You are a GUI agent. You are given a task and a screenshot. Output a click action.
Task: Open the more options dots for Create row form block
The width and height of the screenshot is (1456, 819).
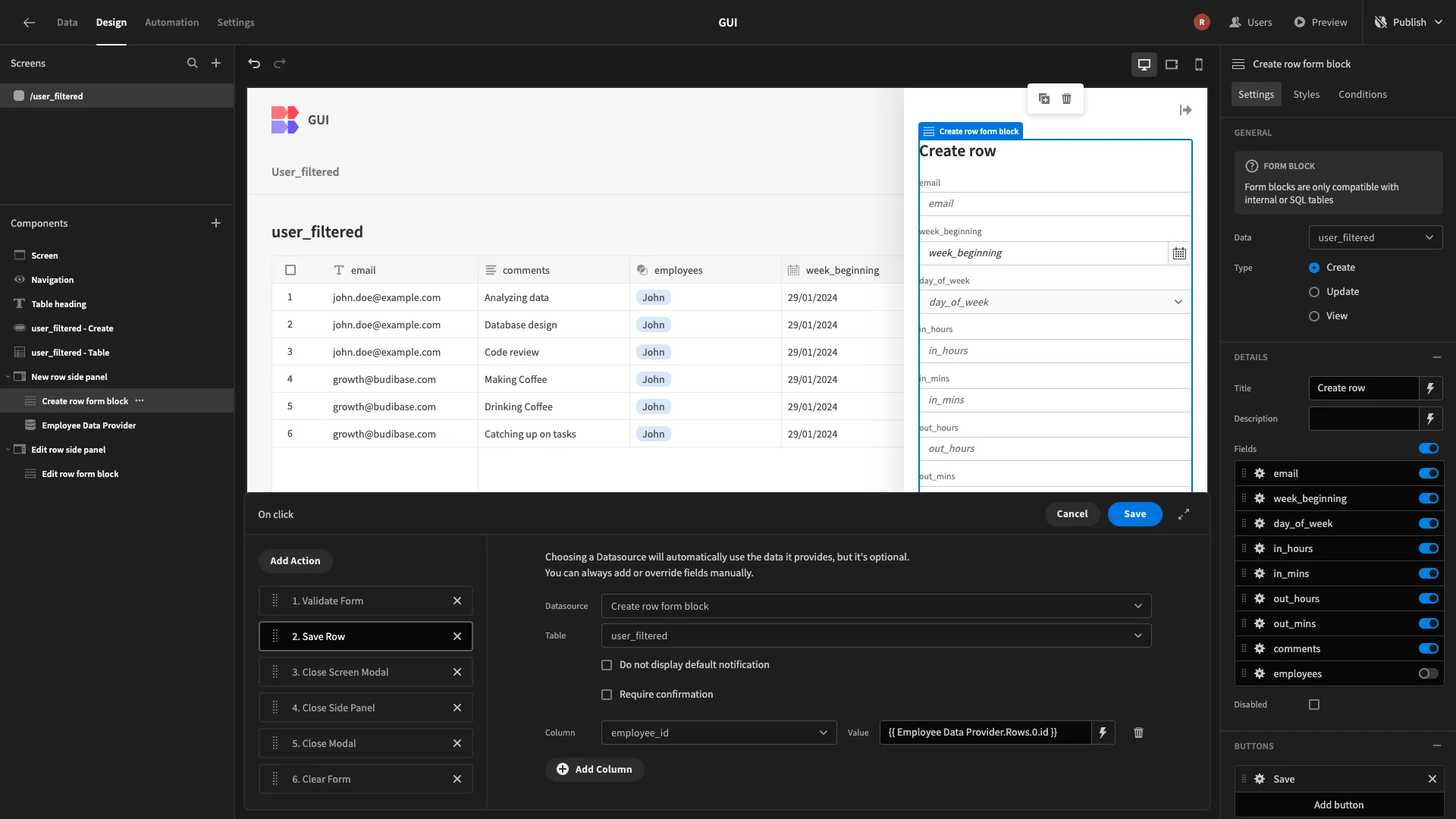pyautogui.click(x=140, y=401)
